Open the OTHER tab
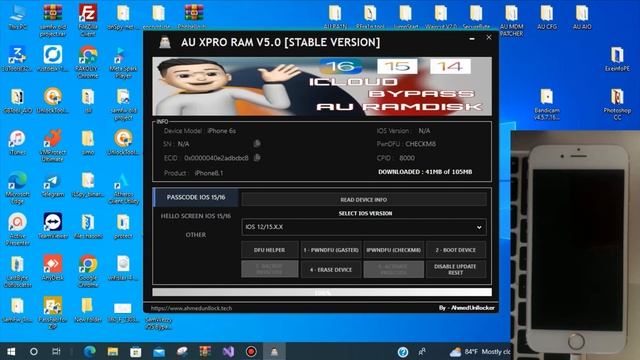The height and width of the screenshot is (360, 640). coord(196,235)
